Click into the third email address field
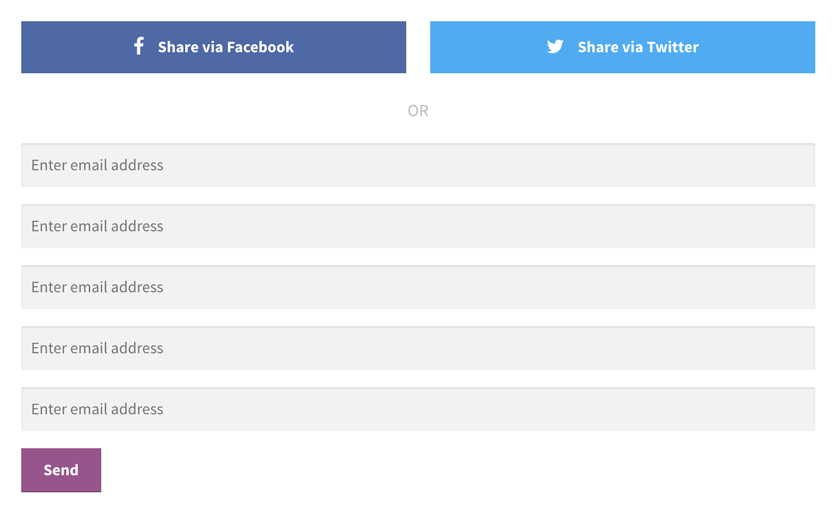Screen dimensions: 840x513 coord(418,287)
